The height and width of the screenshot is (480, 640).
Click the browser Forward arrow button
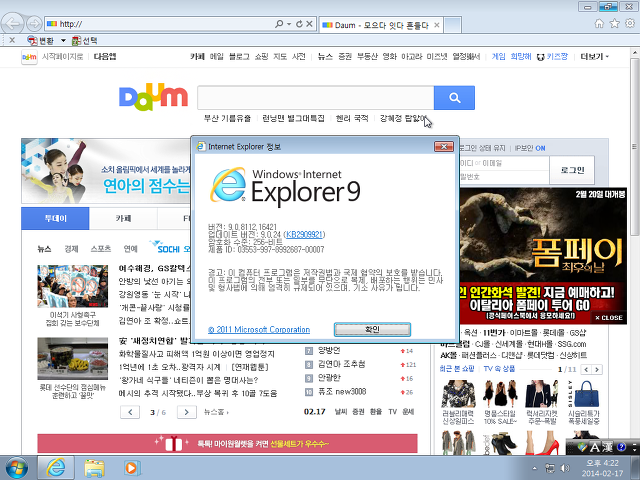(34, 24)
